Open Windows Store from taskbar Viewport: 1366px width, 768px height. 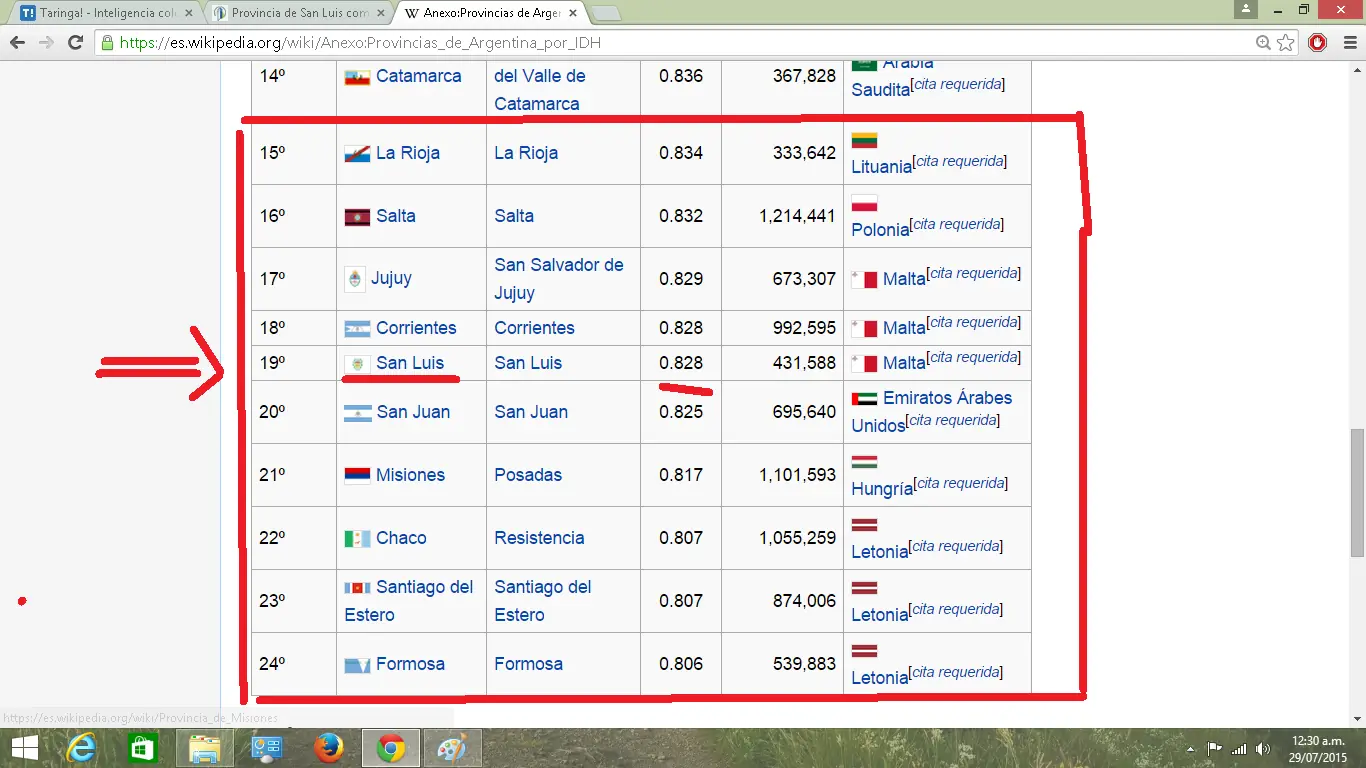pyautogui.click(x=143, y=748)
